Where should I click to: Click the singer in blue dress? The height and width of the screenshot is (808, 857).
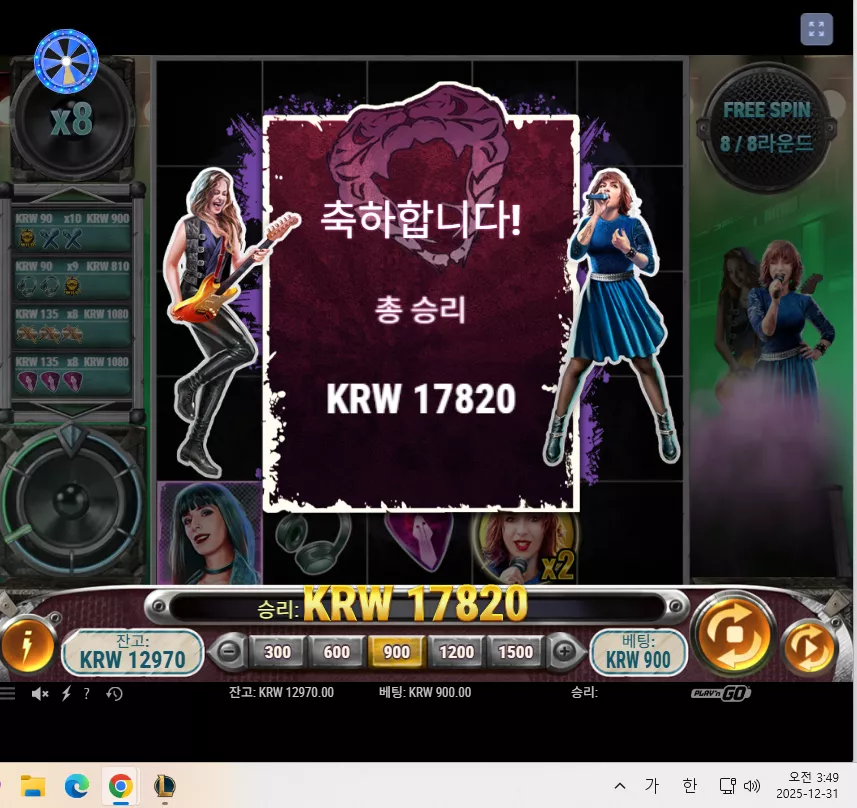click(612, 317)
